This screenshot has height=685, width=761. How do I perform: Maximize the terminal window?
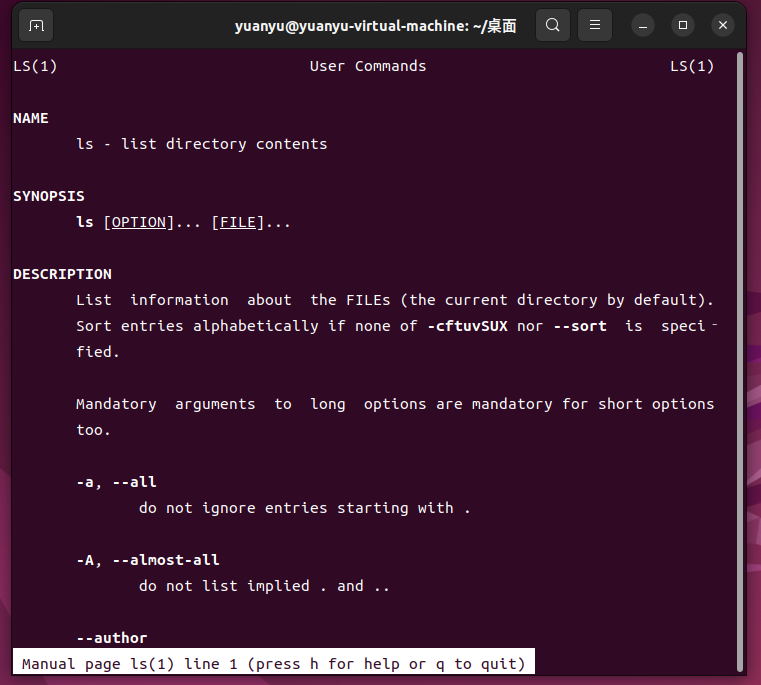(683, 25)
